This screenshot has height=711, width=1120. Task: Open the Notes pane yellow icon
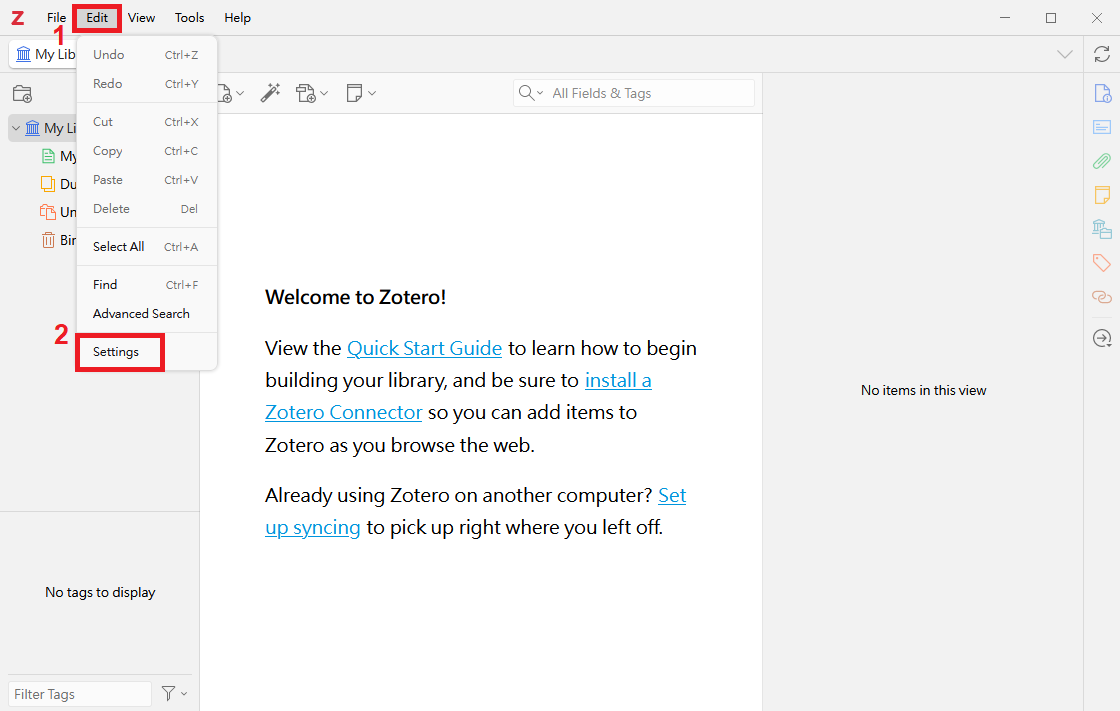pos(1101,195)
